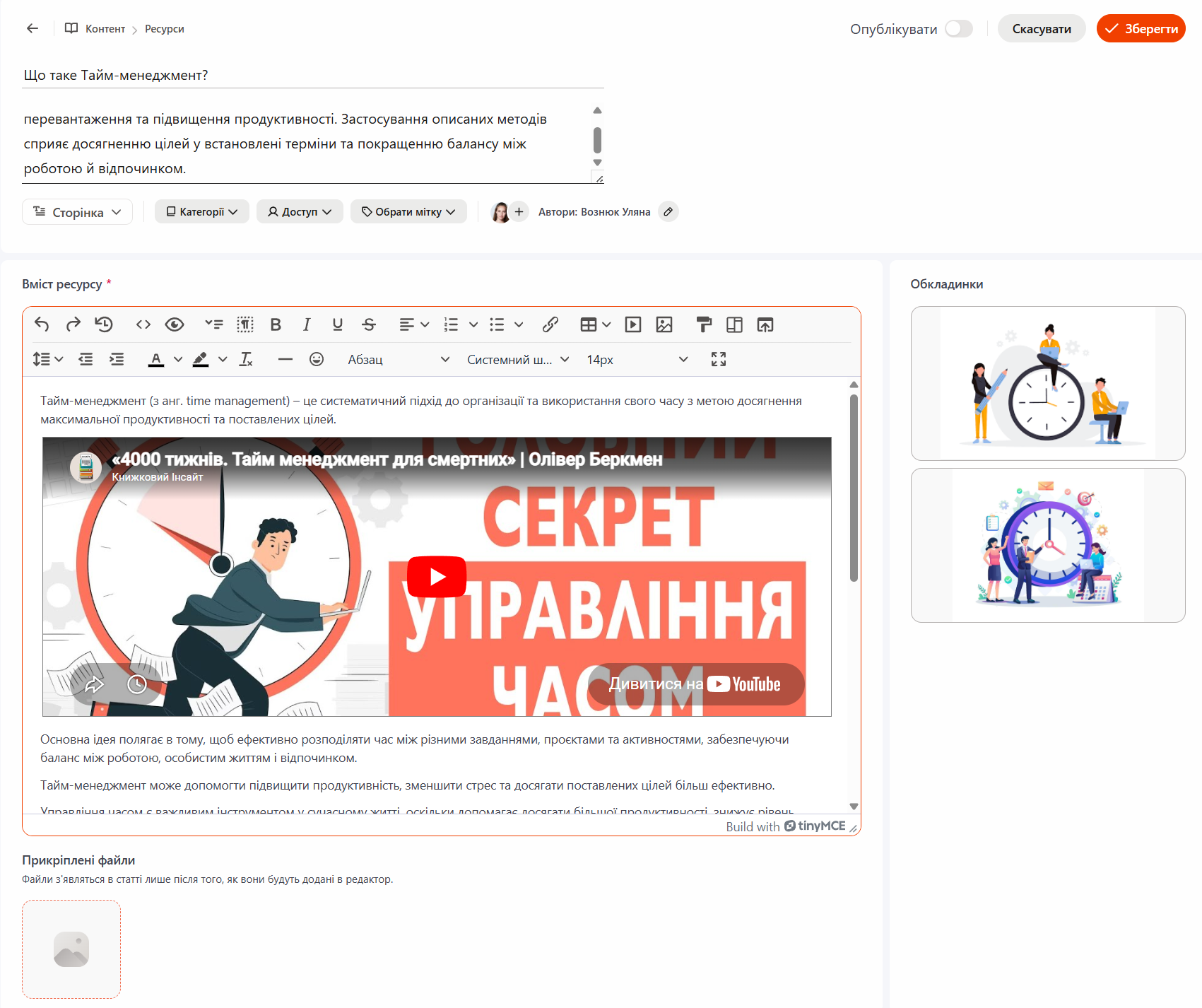
Task: Open the line height menu
Action: coord(47,359)
